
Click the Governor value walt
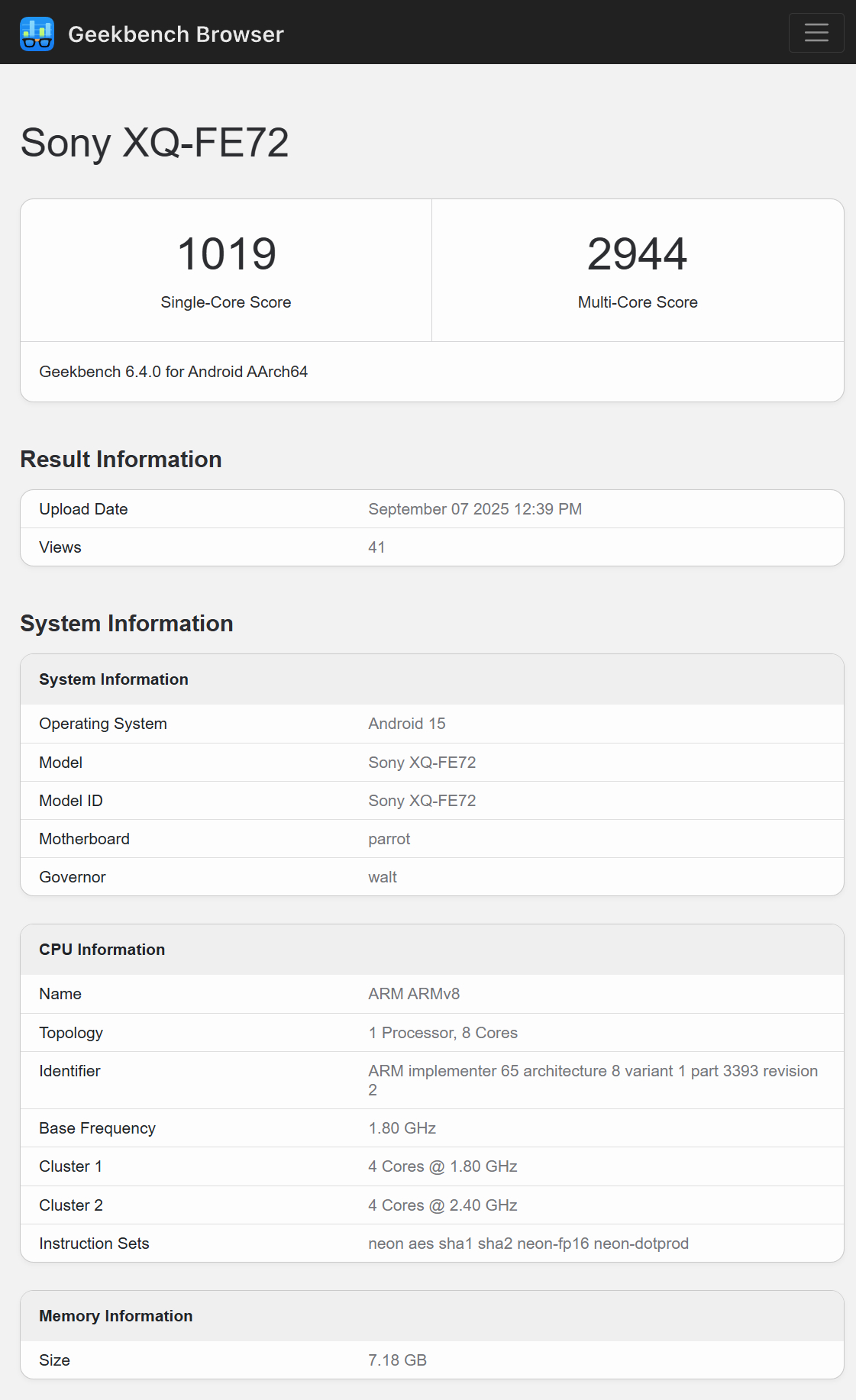point(382,877)
